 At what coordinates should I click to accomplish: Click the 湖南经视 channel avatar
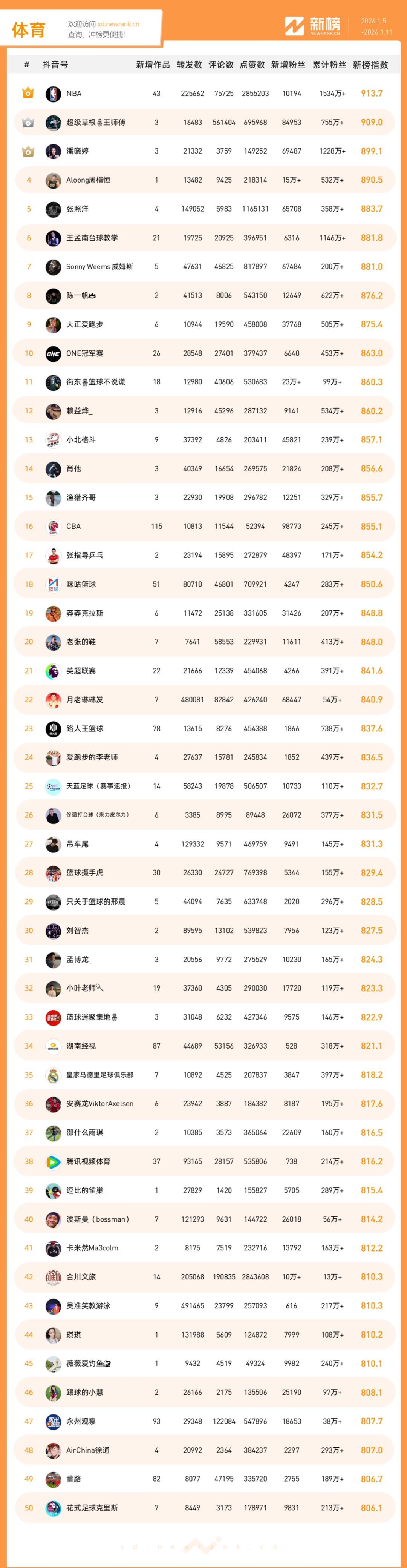coord(53,1046)
